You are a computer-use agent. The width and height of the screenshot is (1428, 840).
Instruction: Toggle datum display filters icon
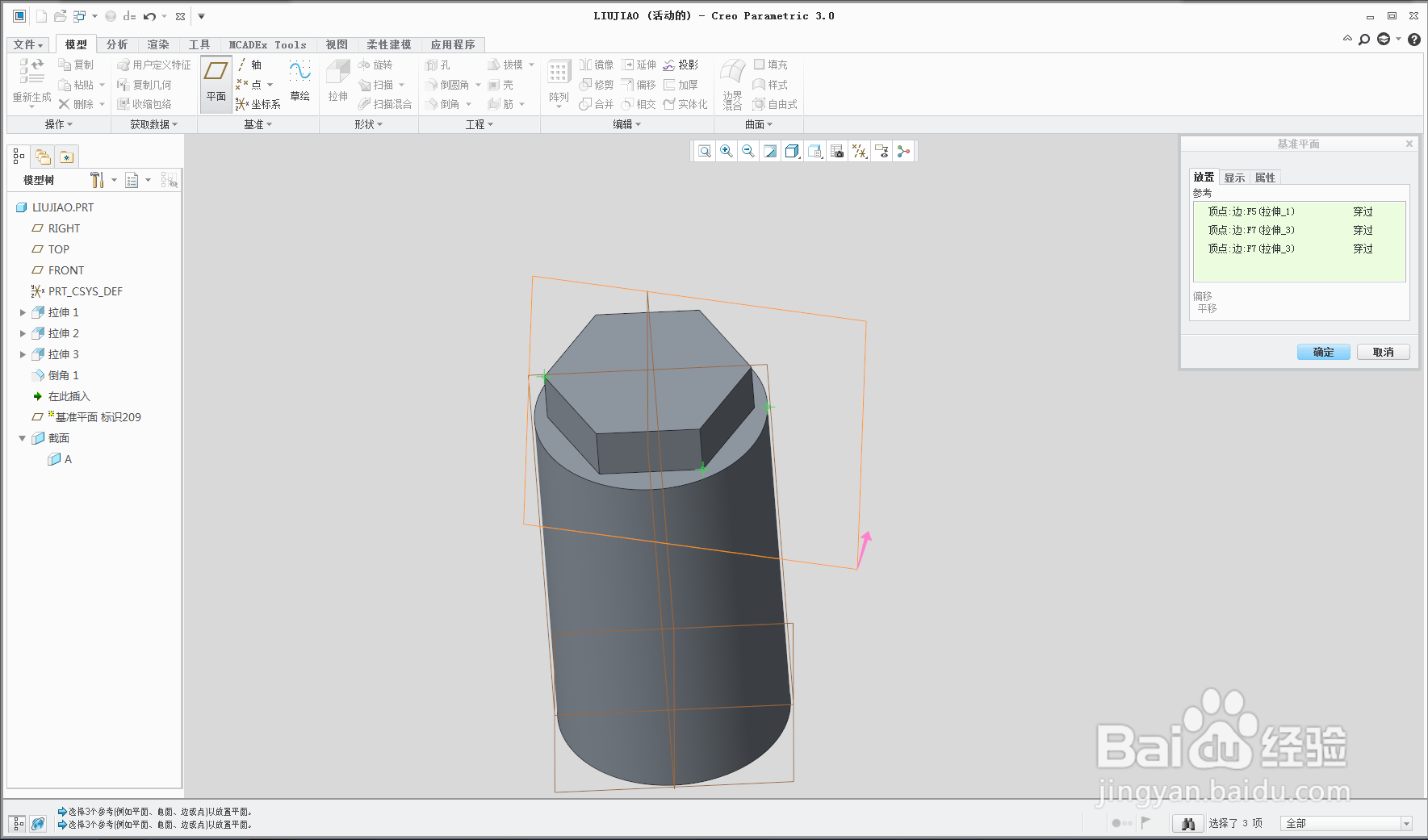pos(860,151)
